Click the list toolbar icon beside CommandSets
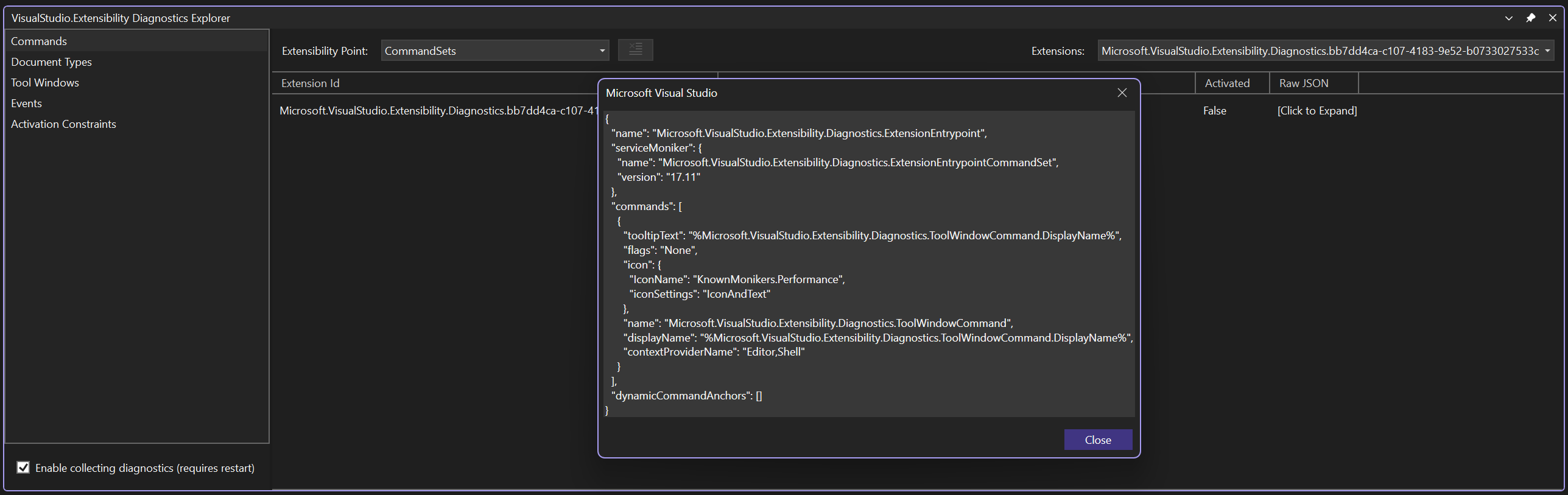This screenshot has width=1568, height=495. coord(635,50)
